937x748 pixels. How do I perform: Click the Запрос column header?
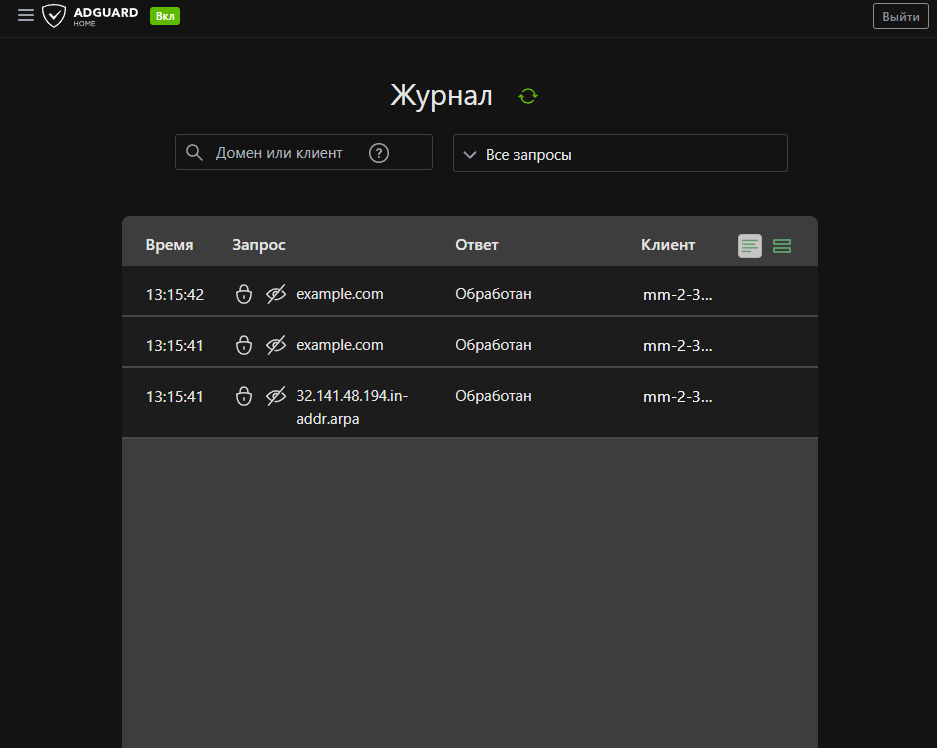coord(259,246)
